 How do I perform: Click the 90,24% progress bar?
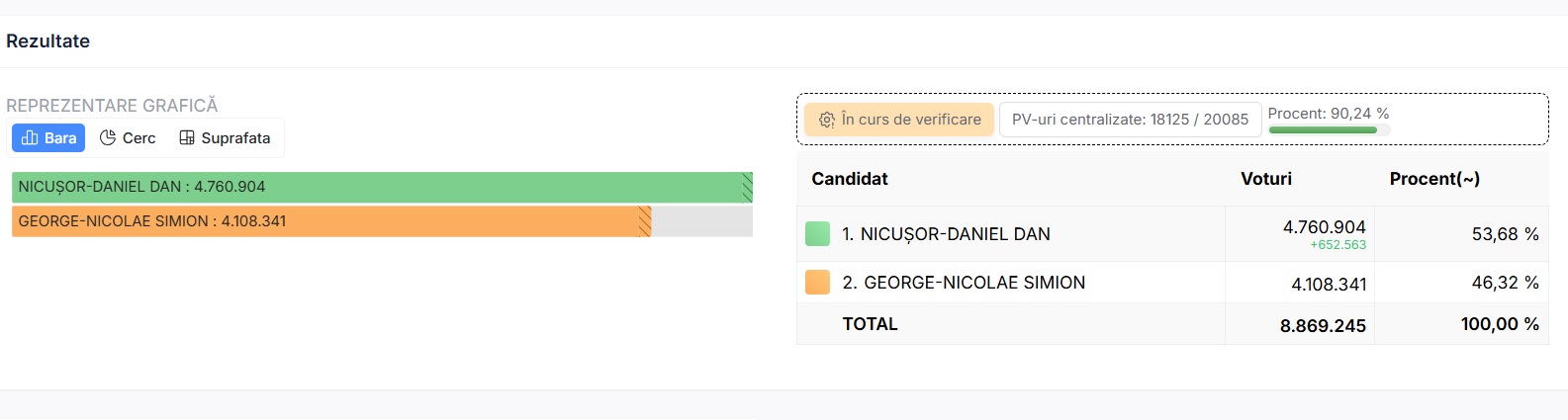click(x=1323, y=129)
